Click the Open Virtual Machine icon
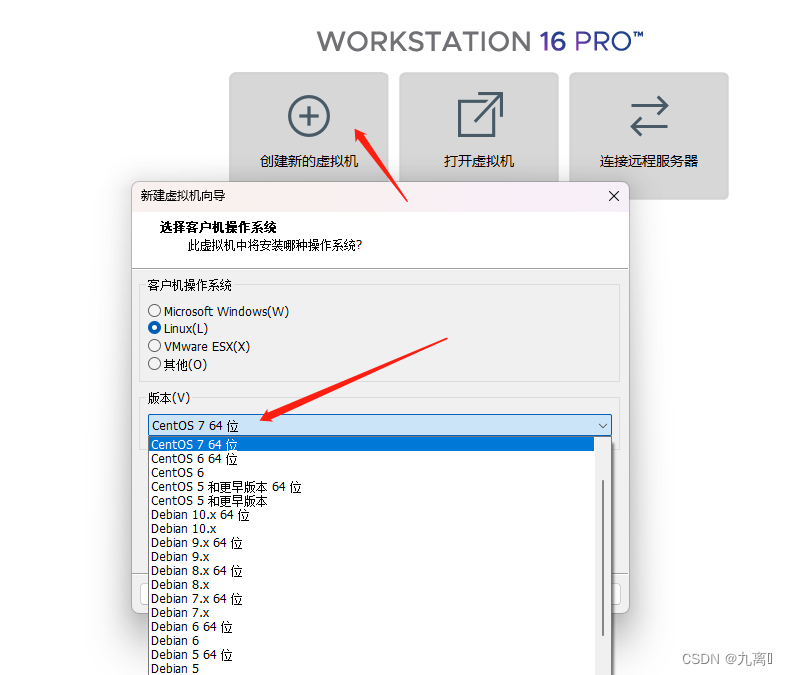This screenshot has width=787, height=675. (480, 114)
